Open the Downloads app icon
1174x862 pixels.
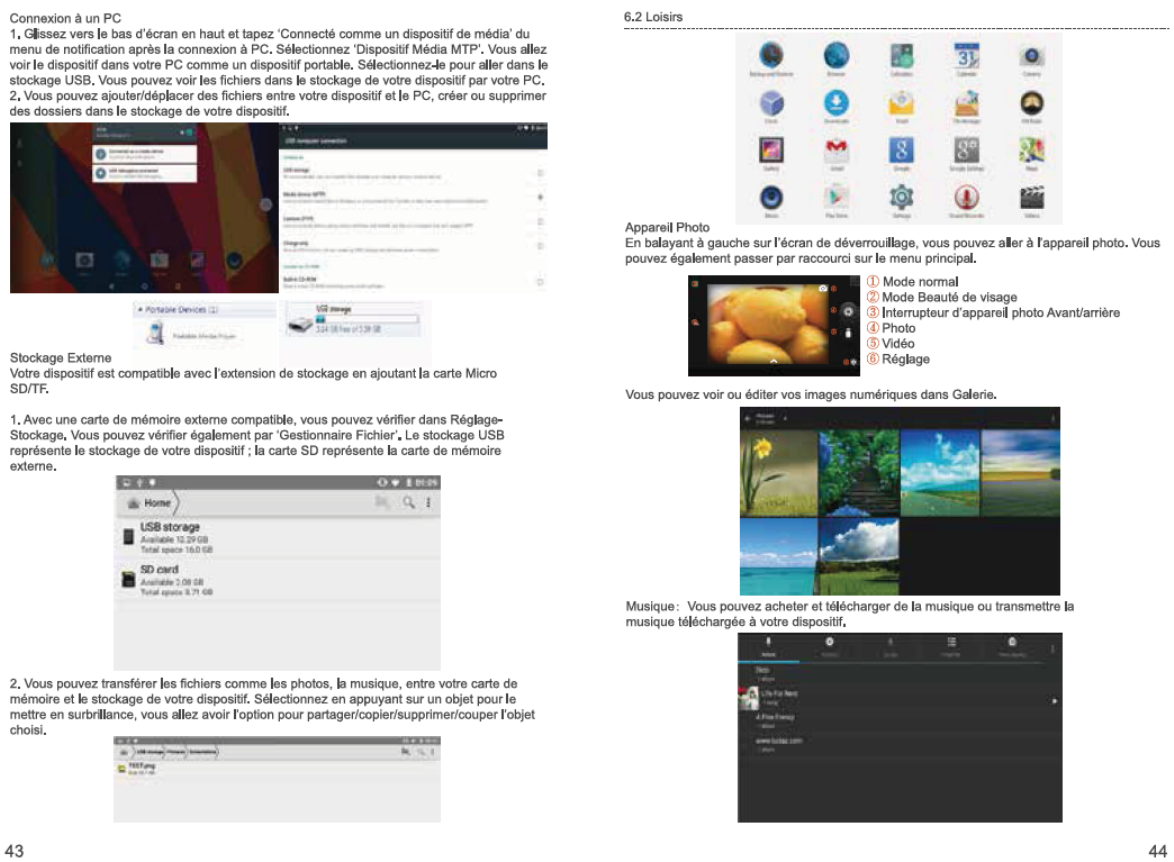836,103
